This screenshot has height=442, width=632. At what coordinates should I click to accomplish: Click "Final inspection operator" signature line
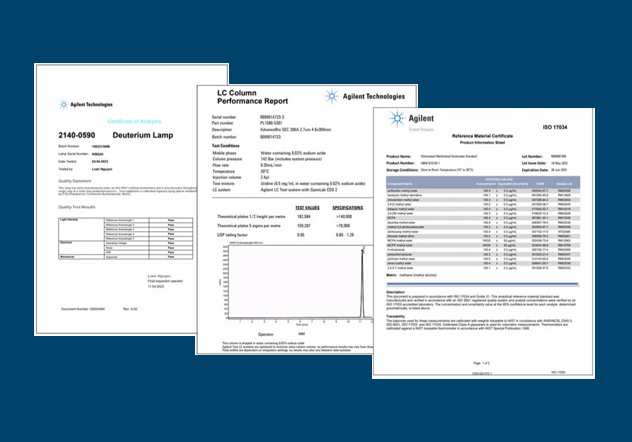click(x=165, y=281)
